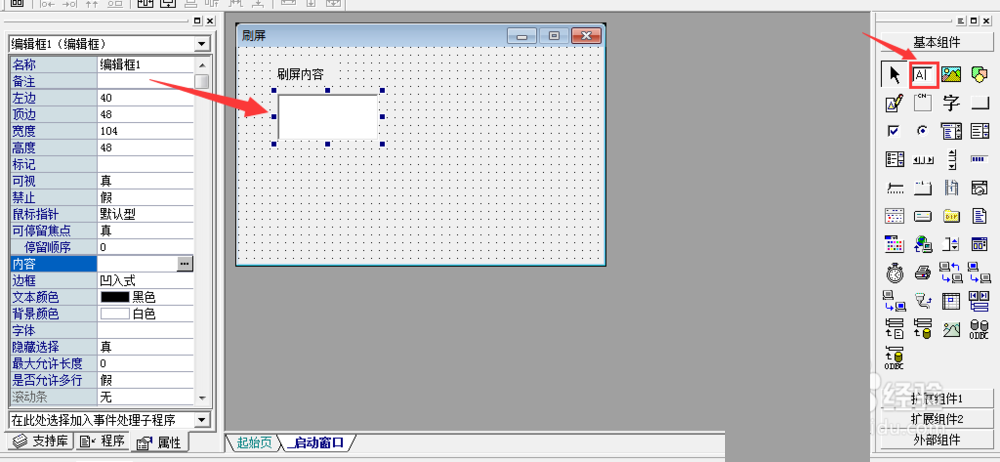The height and width of the screenshot is (462, 1000).
Task: Switch to the 属性 tab
Action: click(x=160, y=442)
